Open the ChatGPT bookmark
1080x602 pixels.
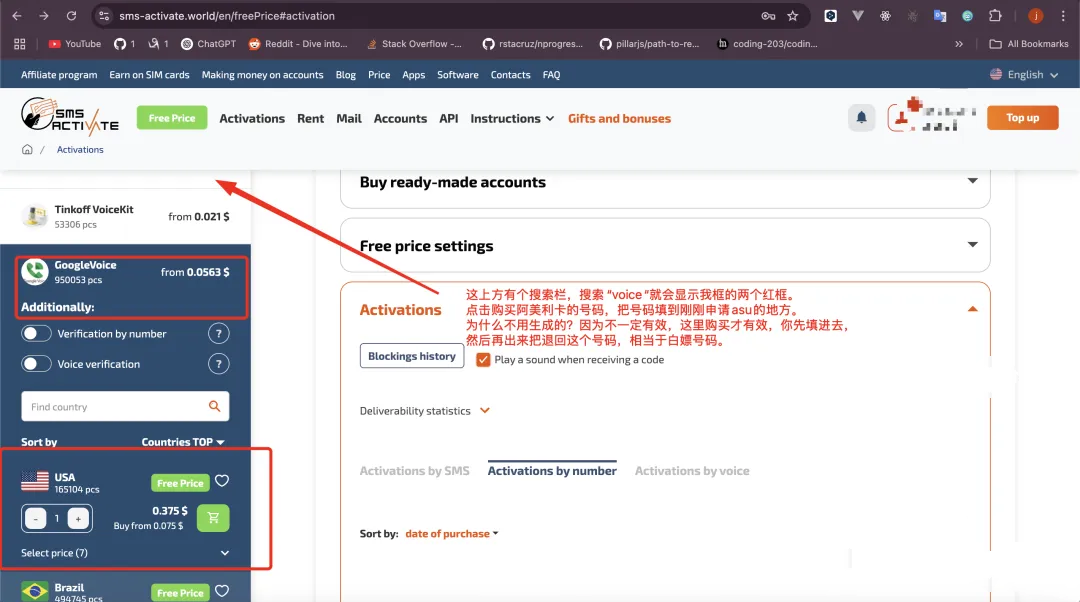pos(208,44)
